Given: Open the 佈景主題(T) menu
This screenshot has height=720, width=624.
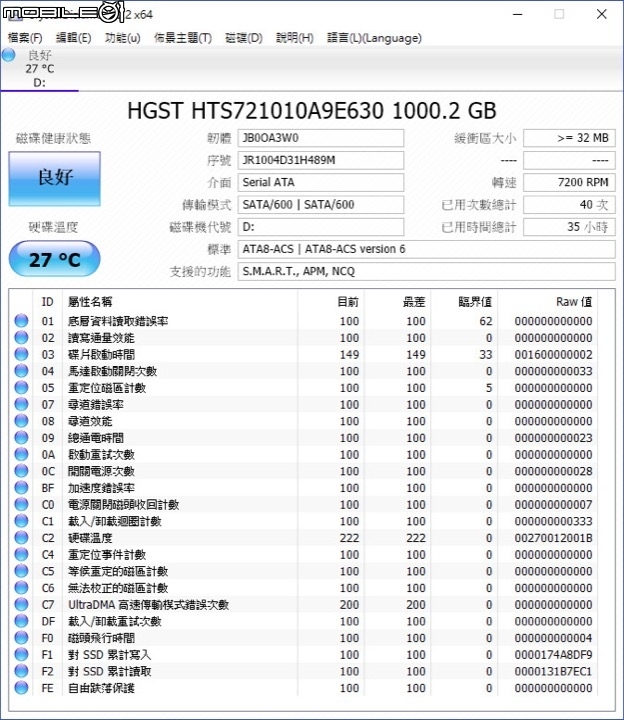Looking at the screenshot, I should coord(183,38).
